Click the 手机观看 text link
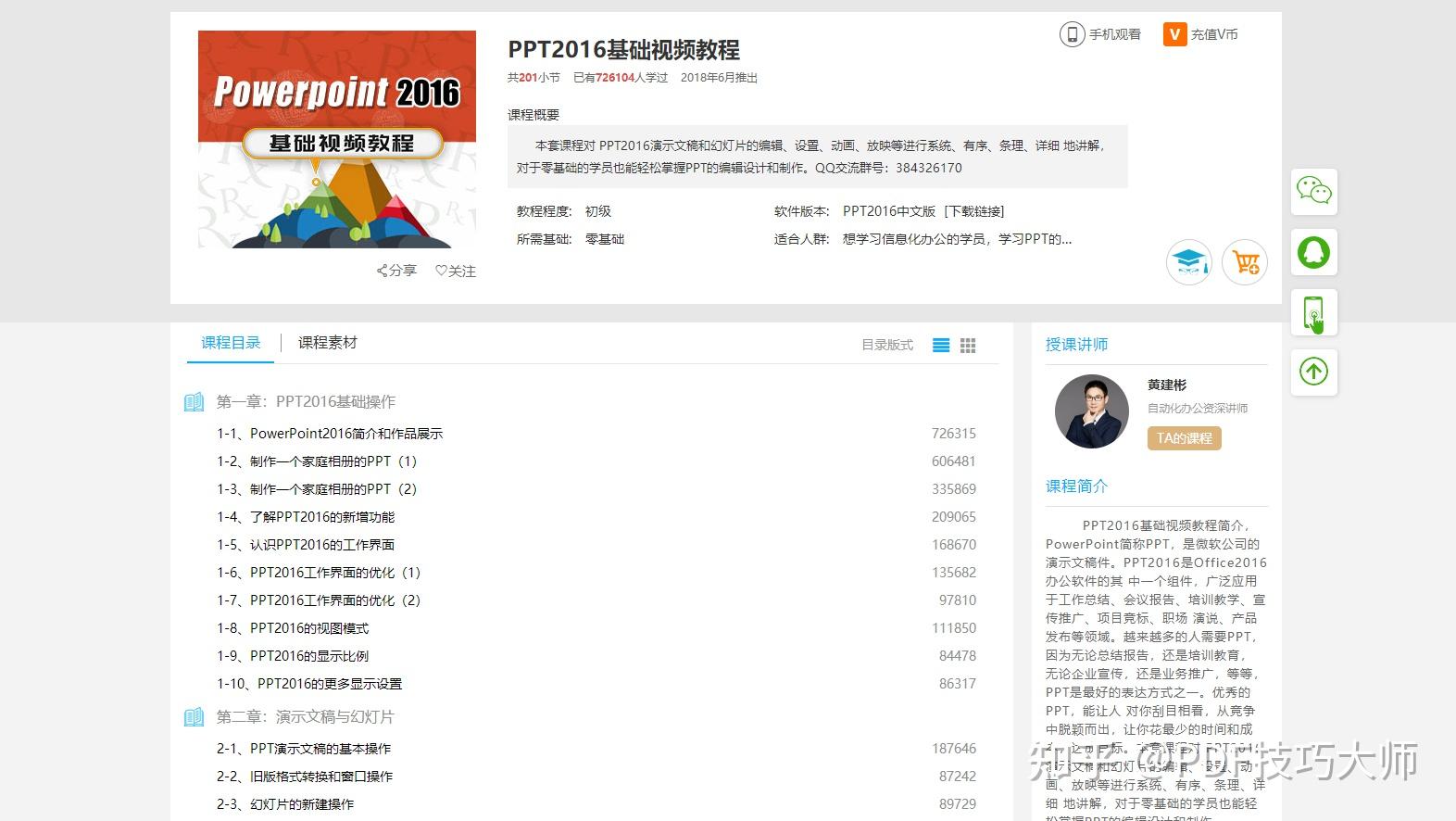Viewport: 1456px width, 821px height. (1114, 34)
